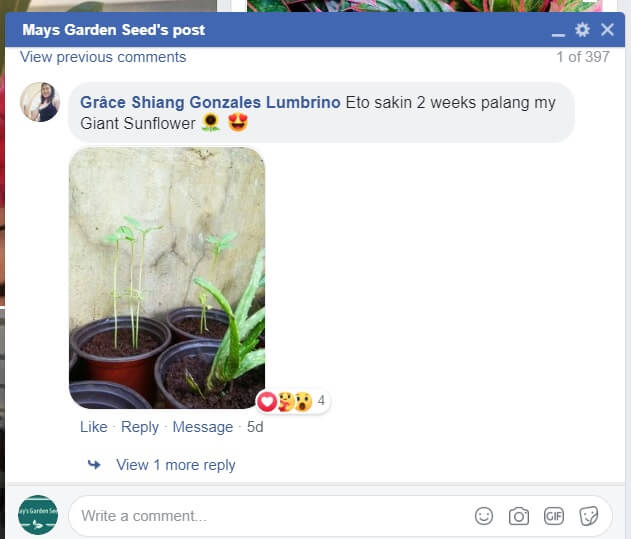Insert an emoji using the smiley icon
This screenshot has height=539, width=631.
pos(484,516)
